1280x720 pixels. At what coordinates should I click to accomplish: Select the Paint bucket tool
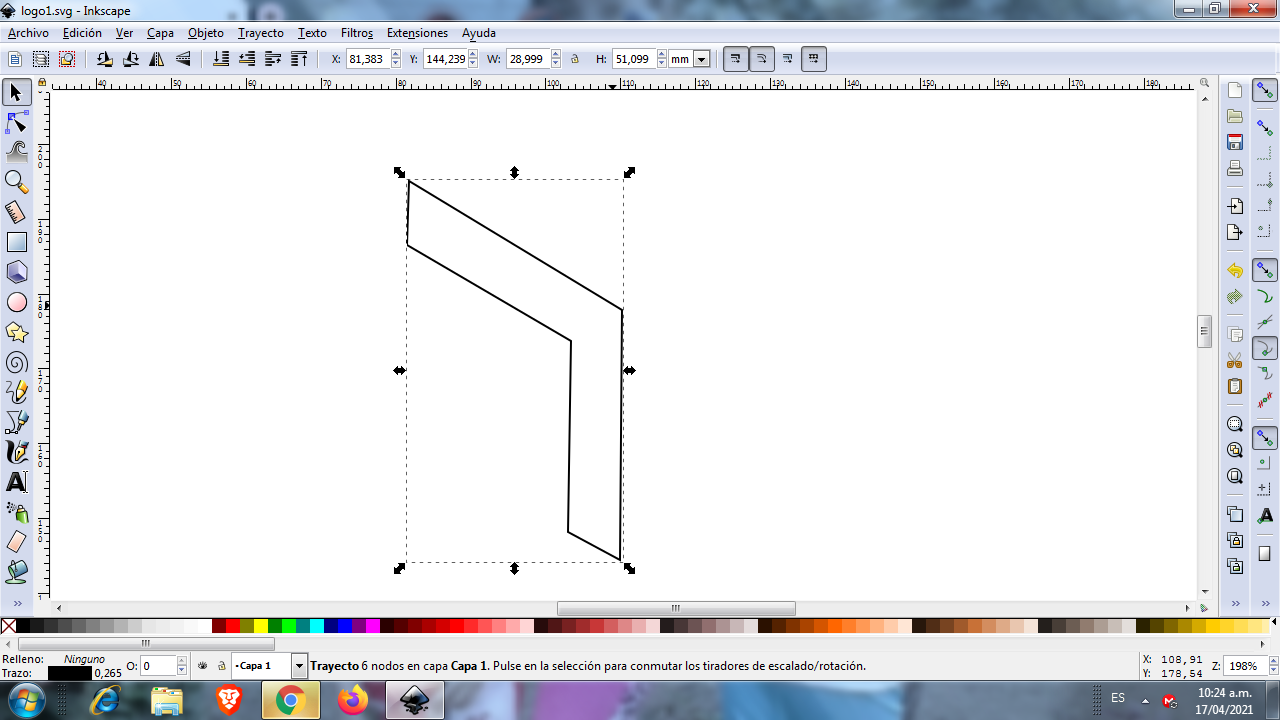coord(16,572)
